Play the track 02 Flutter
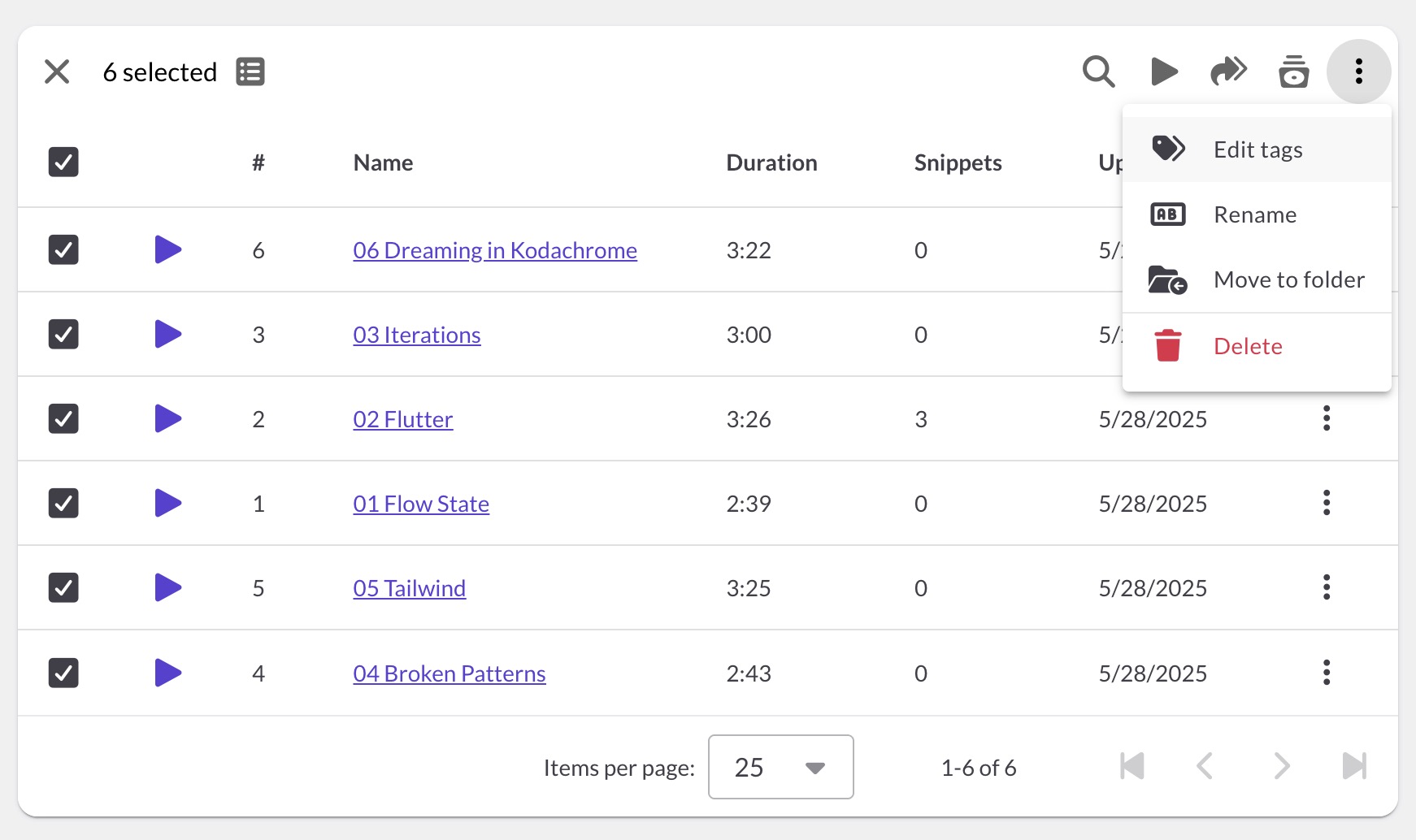Image resolution: width=1416 pixels, height=840 pixels. coord(167,419)
